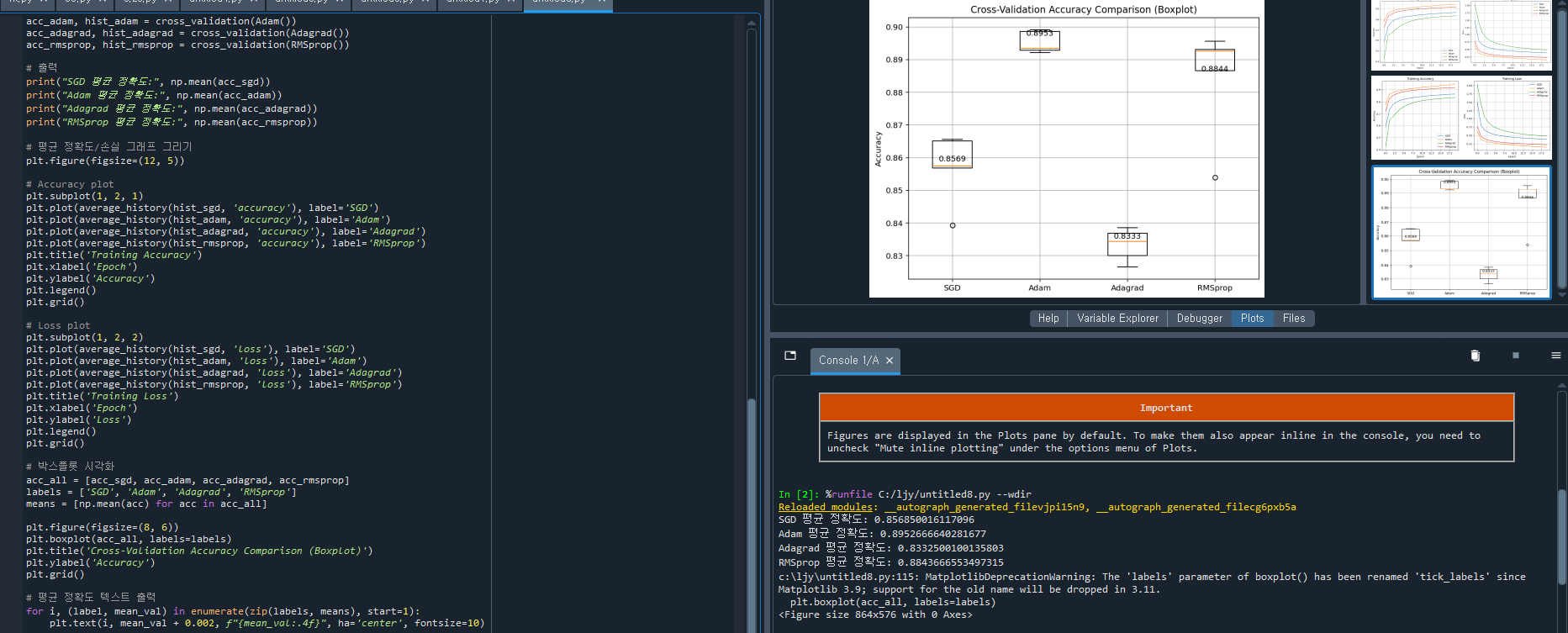Switch to the Help pane tab
This screenshot has height=633, width=1568.
click(x=1048, y=319)
